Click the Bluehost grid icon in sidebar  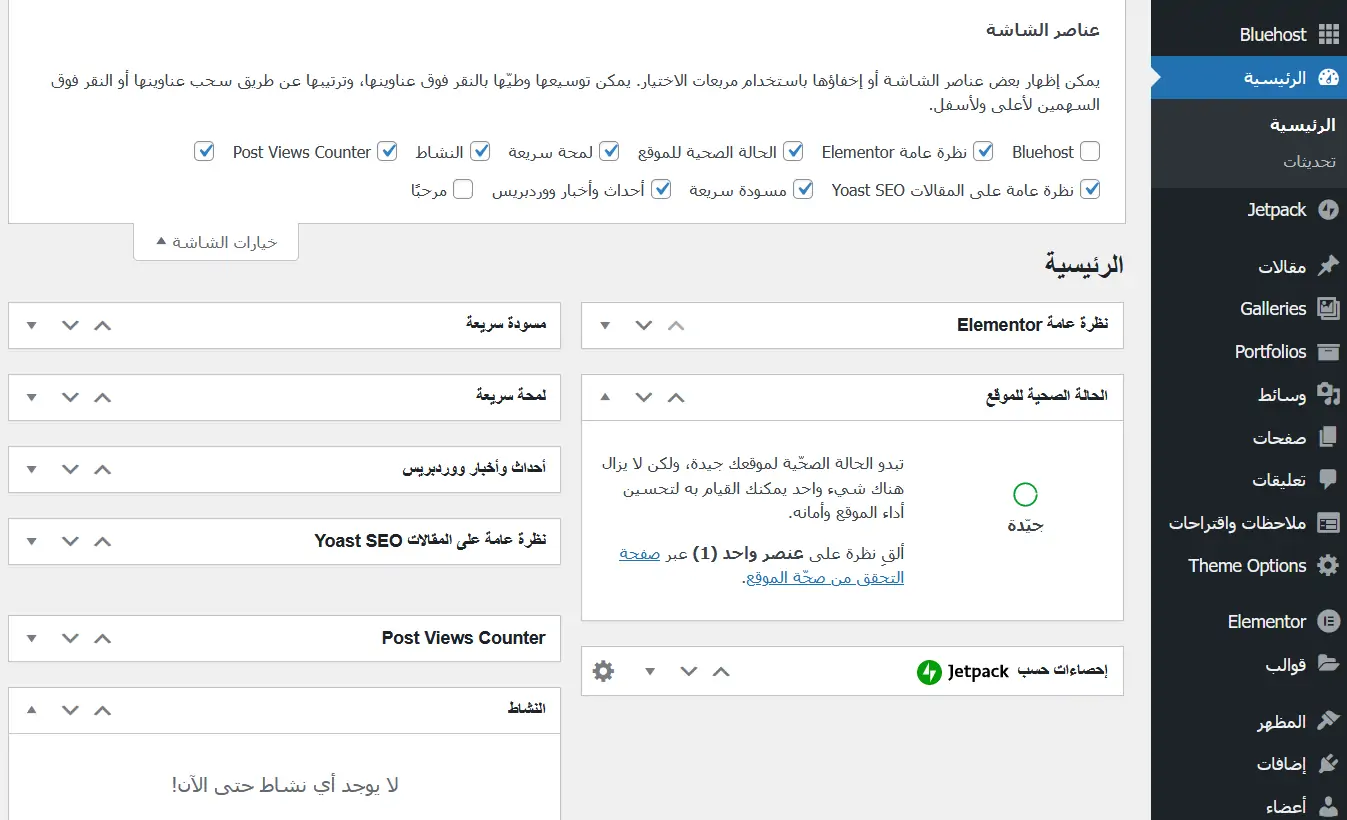tap(1328, 35)
